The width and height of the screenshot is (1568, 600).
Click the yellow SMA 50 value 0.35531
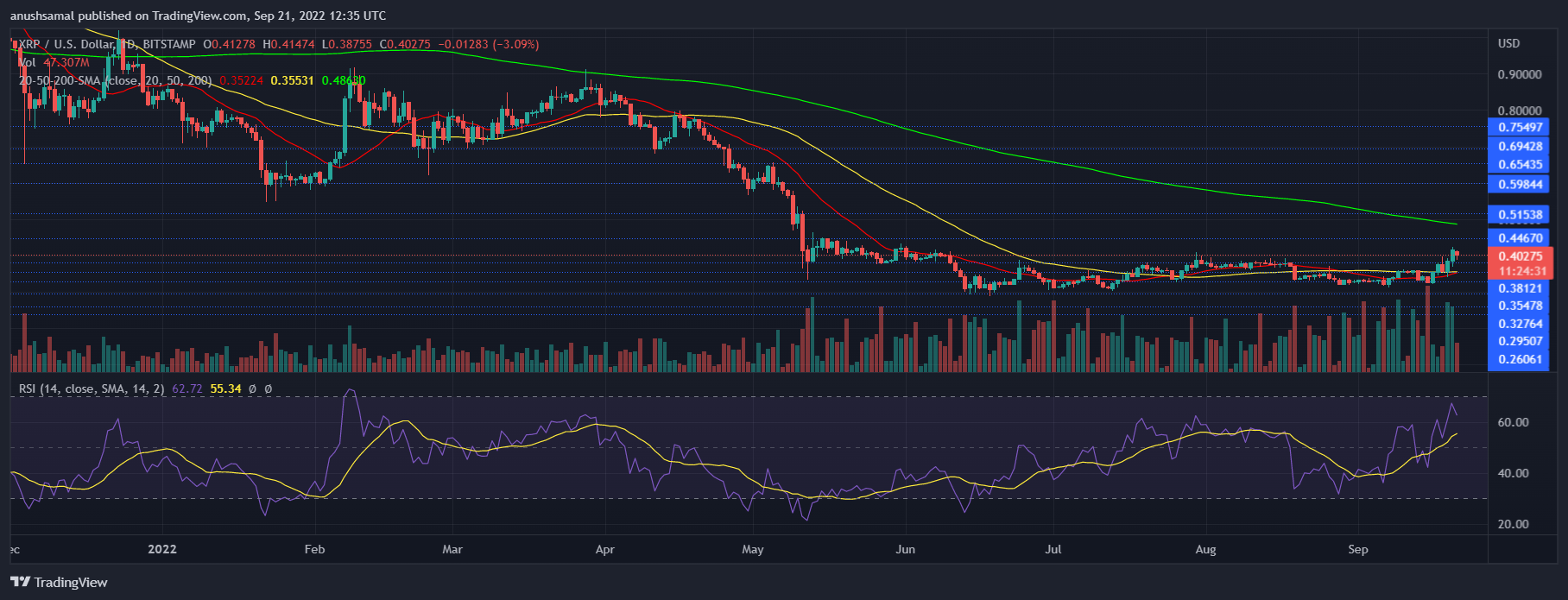(293, 80)
